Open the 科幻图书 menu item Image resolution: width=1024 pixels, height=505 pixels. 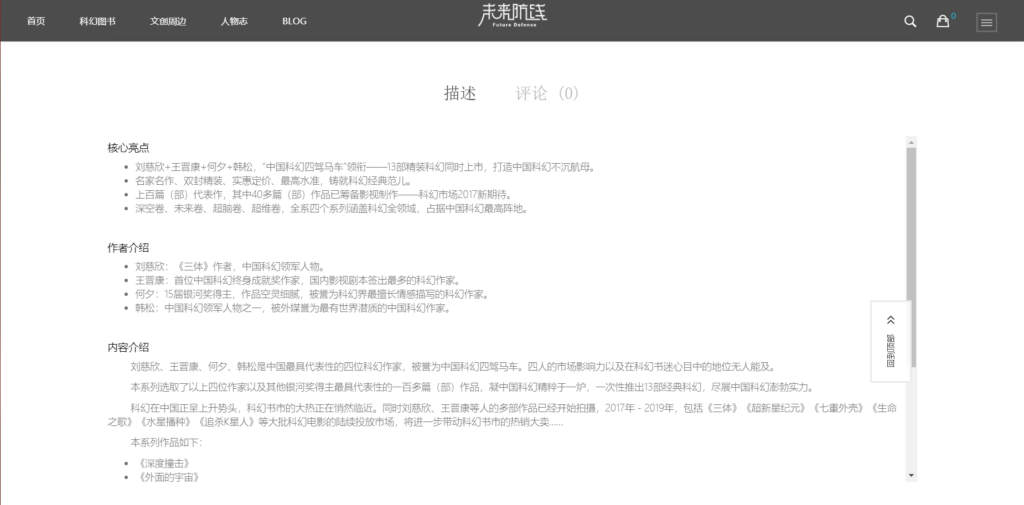(97, 21)
